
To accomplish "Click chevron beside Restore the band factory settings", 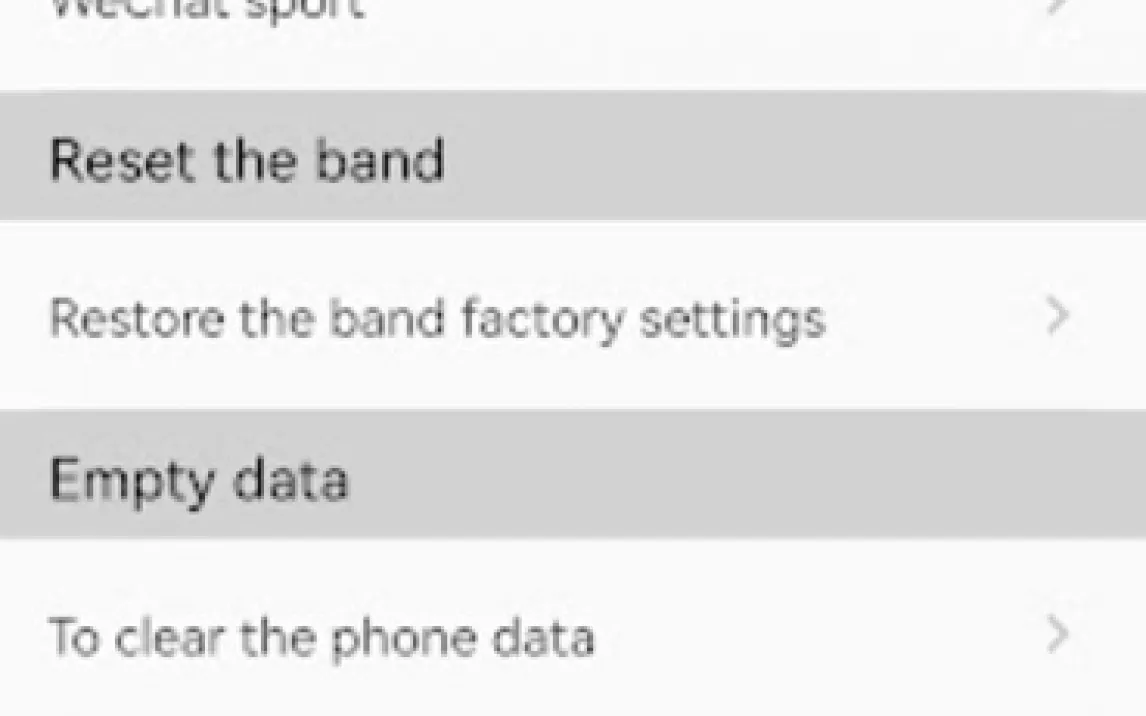I will click(1058, 317).
